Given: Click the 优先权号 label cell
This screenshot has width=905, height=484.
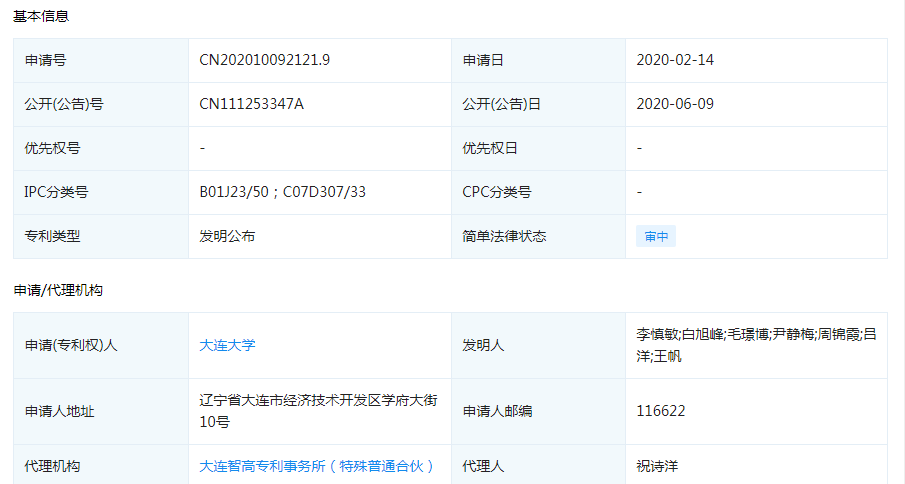Looking at the screenshot, I should pos(53,148).
